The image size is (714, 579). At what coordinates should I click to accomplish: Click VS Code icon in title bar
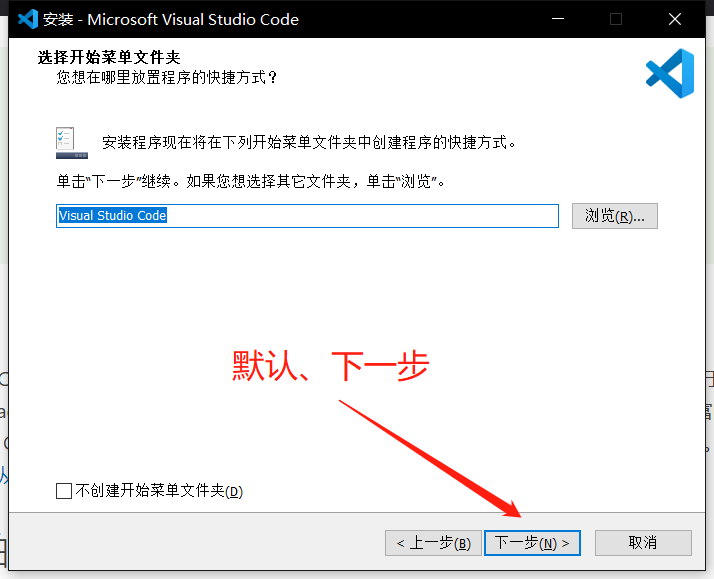tap(27, 19)
